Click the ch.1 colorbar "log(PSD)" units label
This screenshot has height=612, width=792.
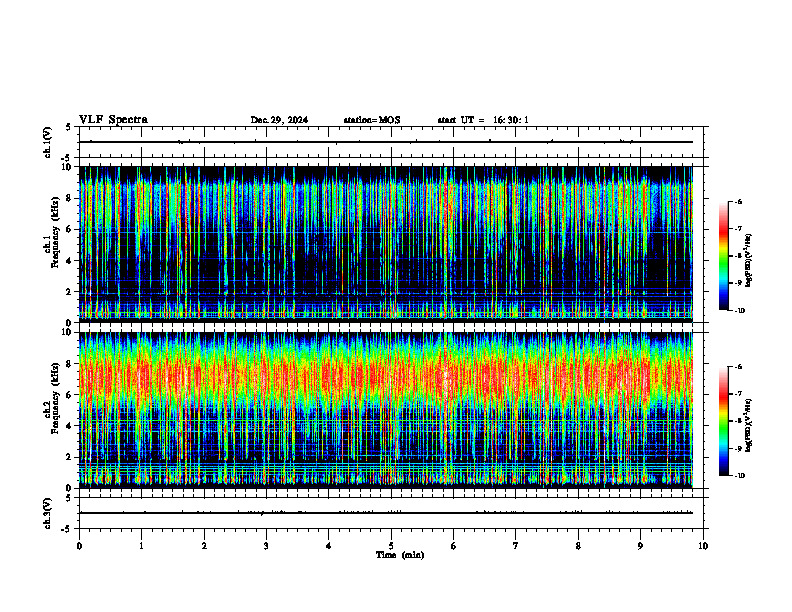coord(749,261)
